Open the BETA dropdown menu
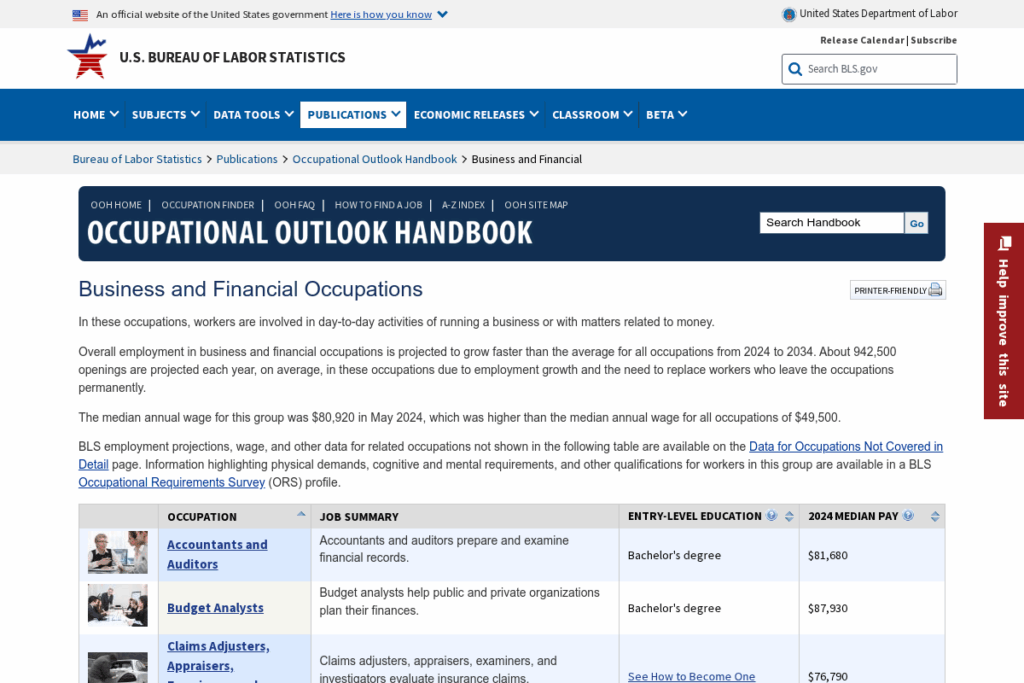Viewport: 1024px width, 683px height. (666, 114)
